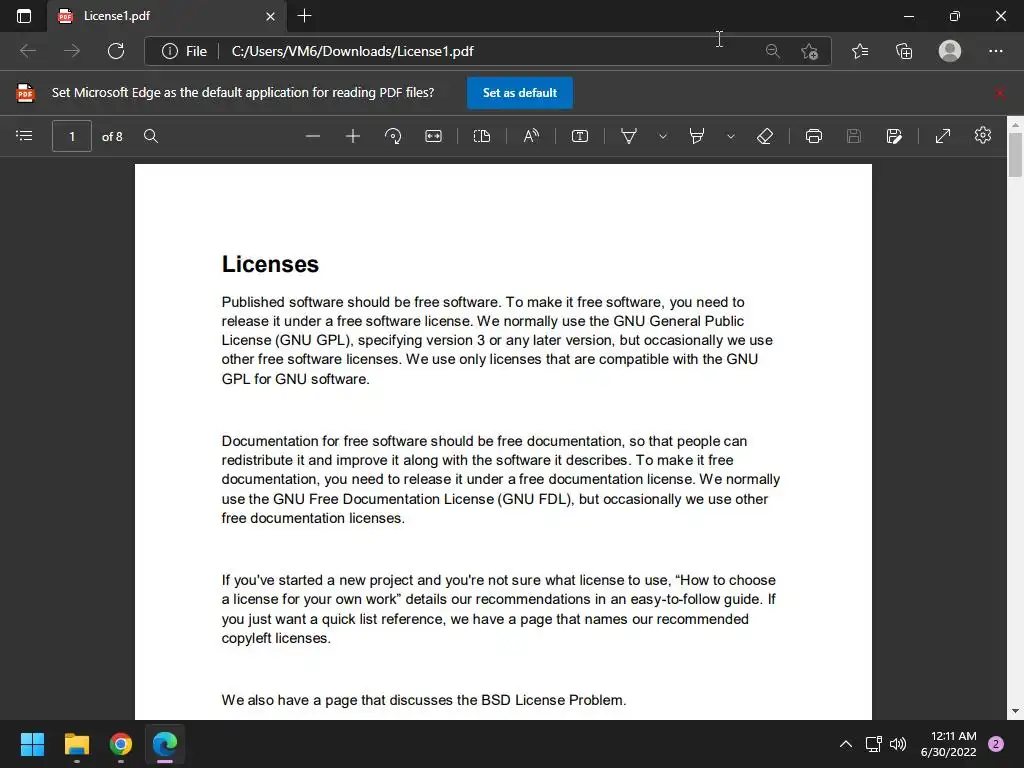
Task: Rotate the PDF page
Action: pyautogui.click(x=393, y=136)
